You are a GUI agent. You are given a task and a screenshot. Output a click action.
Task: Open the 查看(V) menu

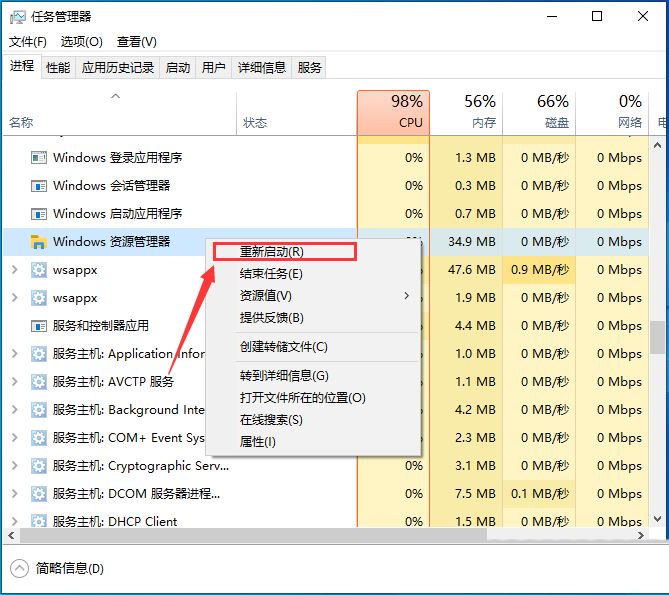(137, 42)
